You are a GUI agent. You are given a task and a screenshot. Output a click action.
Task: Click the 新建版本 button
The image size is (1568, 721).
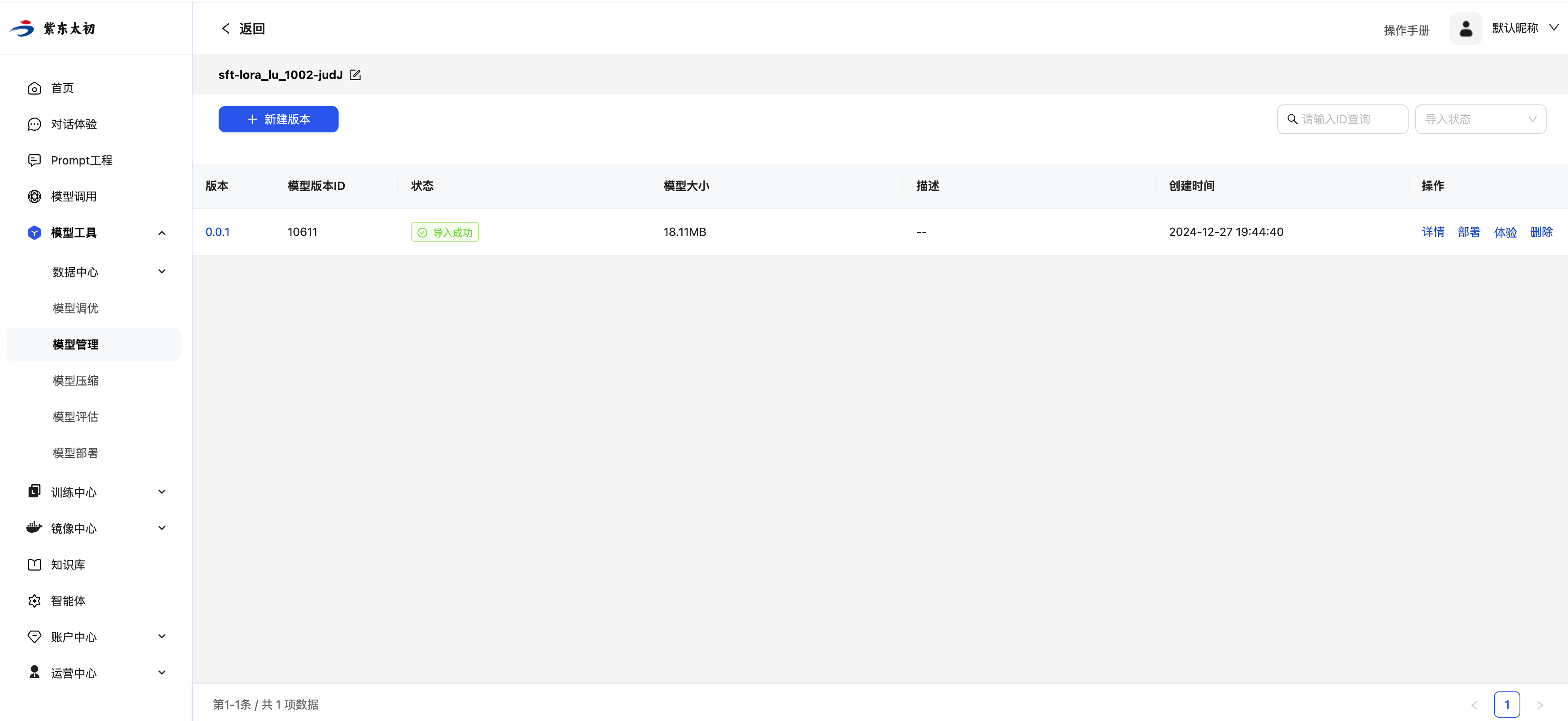278,119
